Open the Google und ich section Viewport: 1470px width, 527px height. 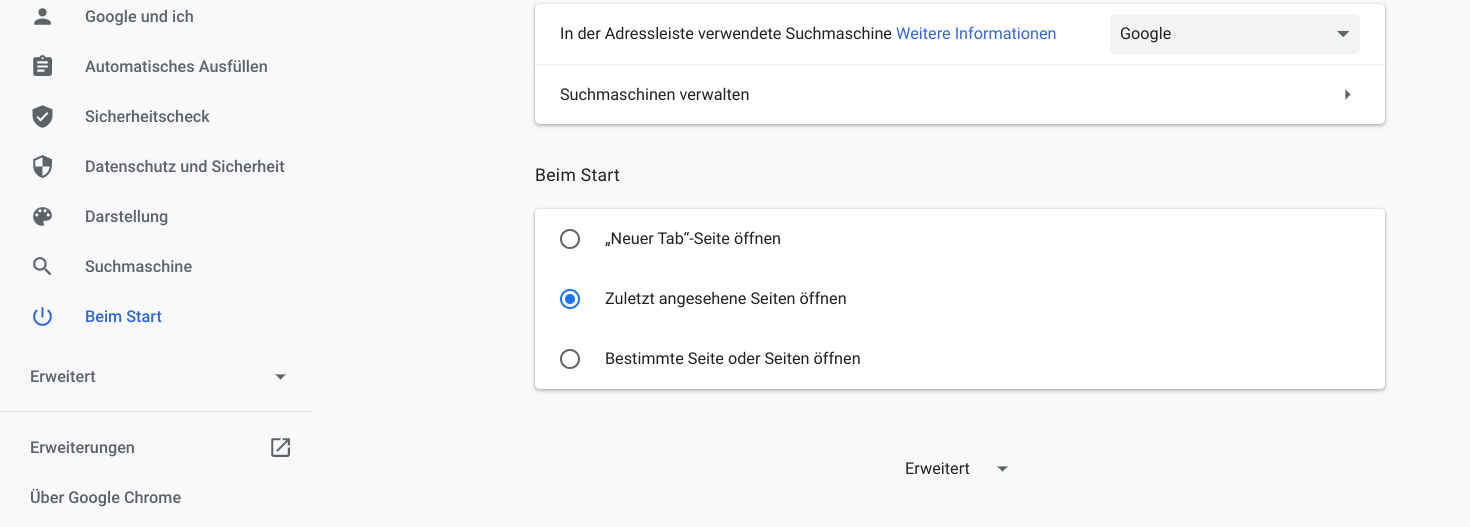pos(139,16)
